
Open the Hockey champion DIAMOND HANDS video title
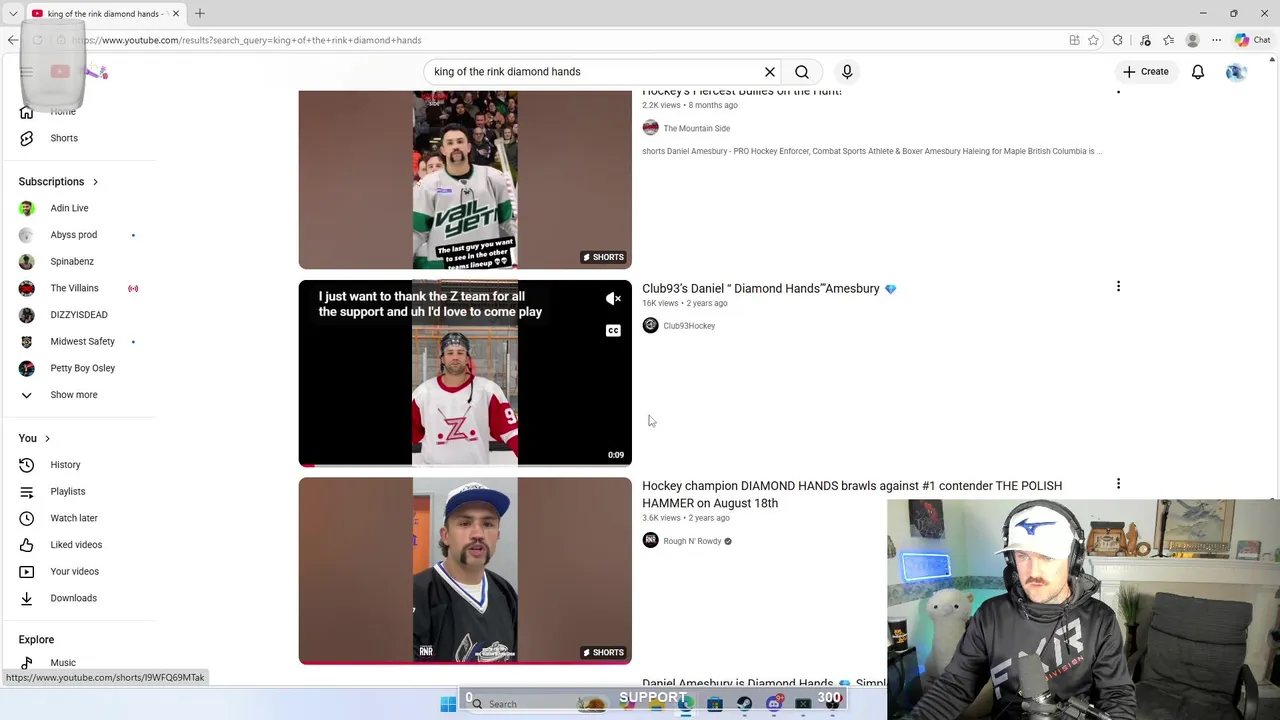pyautogui.click(x=852, y=494)
